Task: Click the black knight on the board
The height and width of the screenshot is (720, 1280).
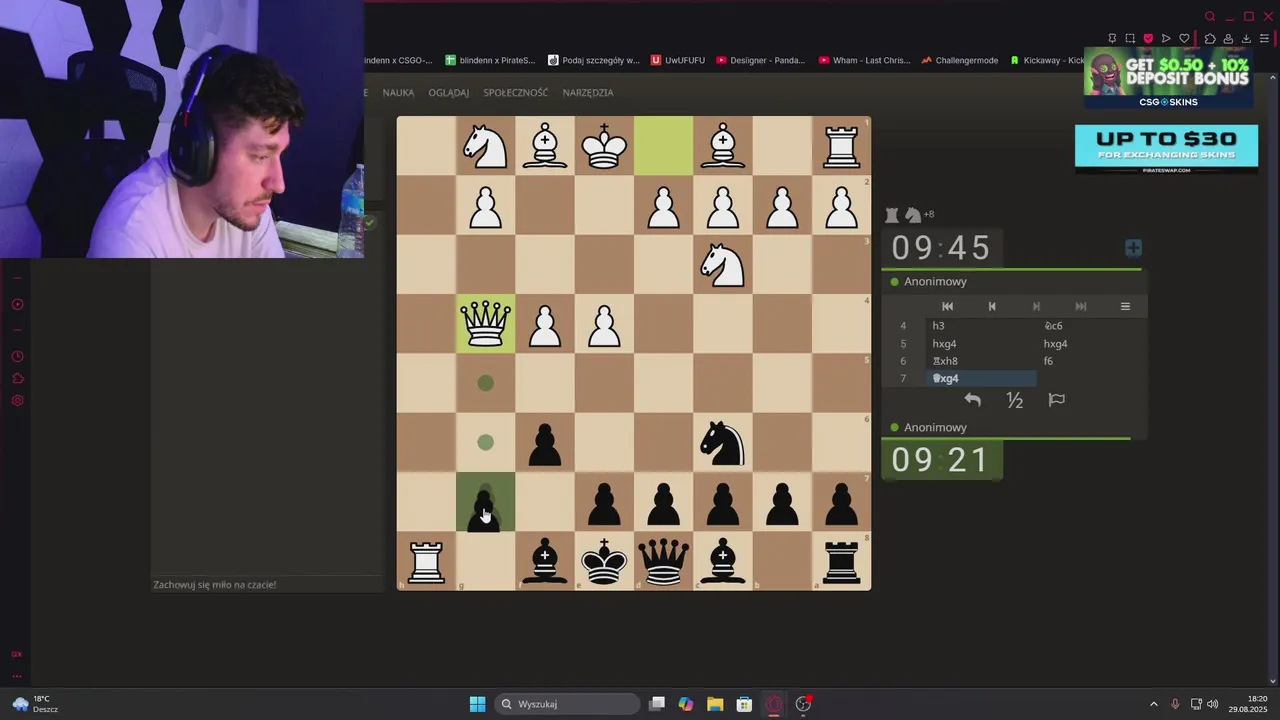Action: [x=723, y=442]
